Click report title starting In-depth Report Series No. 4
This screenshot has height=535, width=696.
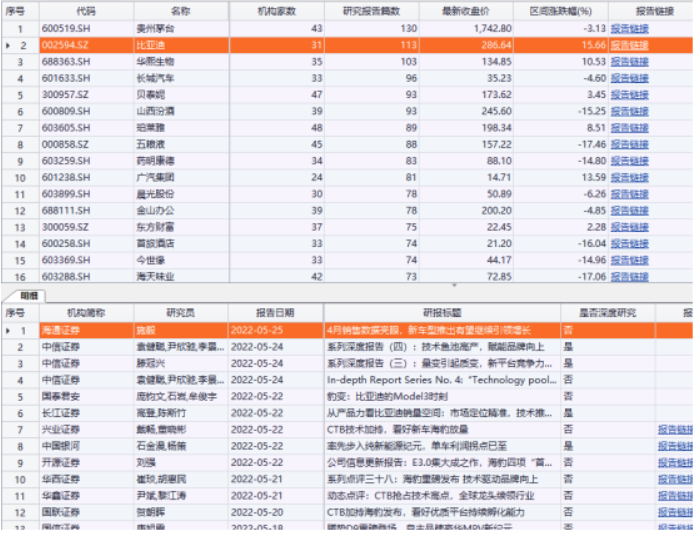tap(442, 380)
